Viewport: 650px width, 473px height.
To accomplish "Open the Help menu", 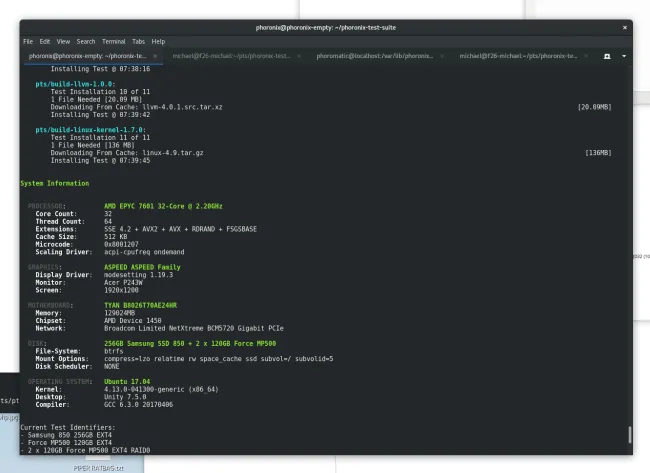I will point(159,41).
